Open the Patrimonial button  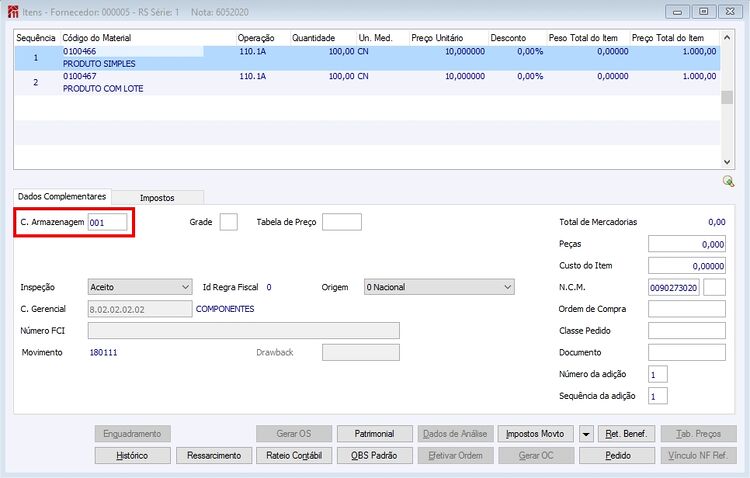point(375,434)
